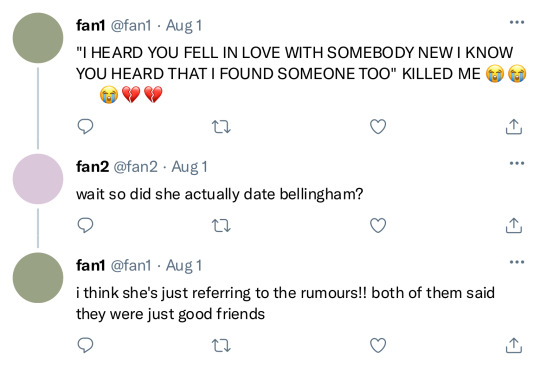Open fan1's avatar on the top tweet
The image size is (540, 369).
38,38
